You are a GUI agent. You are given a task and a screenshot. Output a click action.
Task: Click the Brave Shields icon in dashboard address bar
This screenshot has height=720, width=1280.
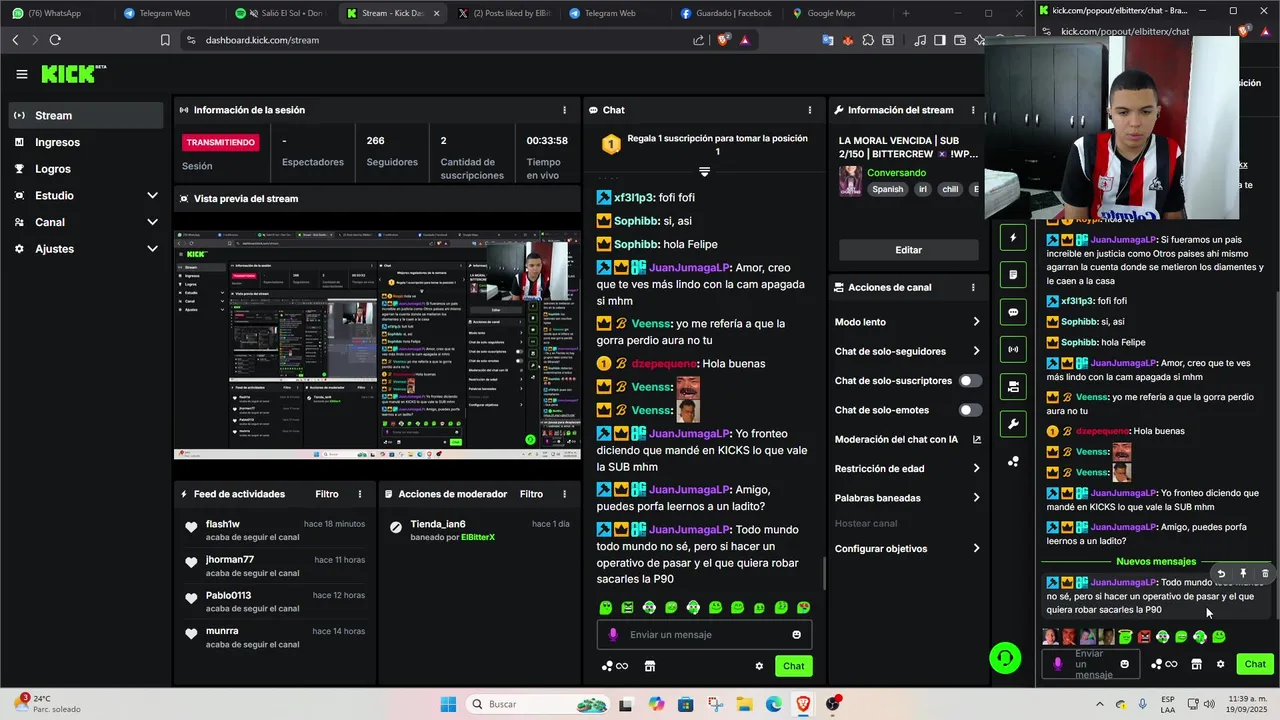point(723,40)
